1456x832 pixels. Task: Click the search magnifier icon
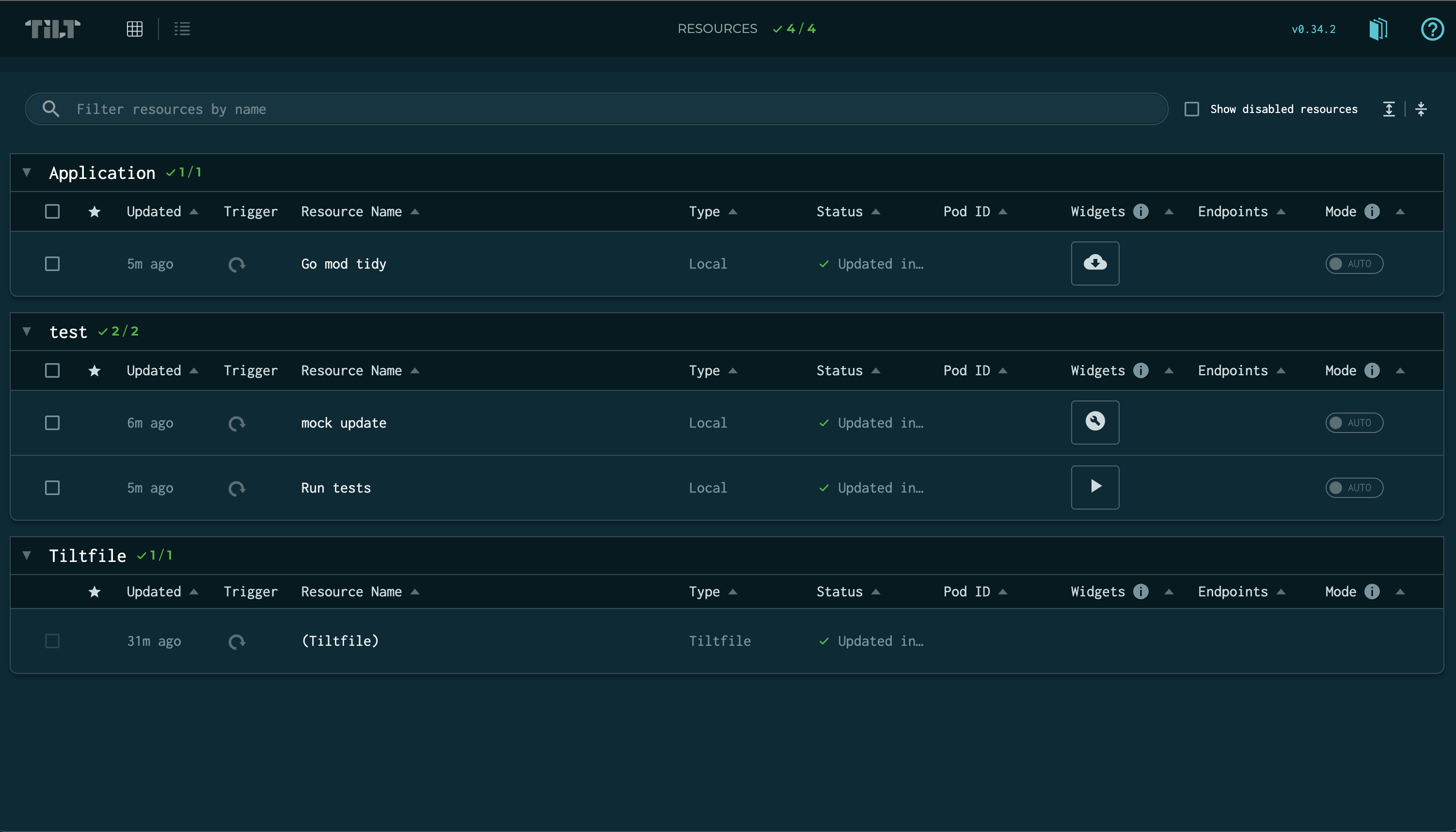[x=51, y=109]
